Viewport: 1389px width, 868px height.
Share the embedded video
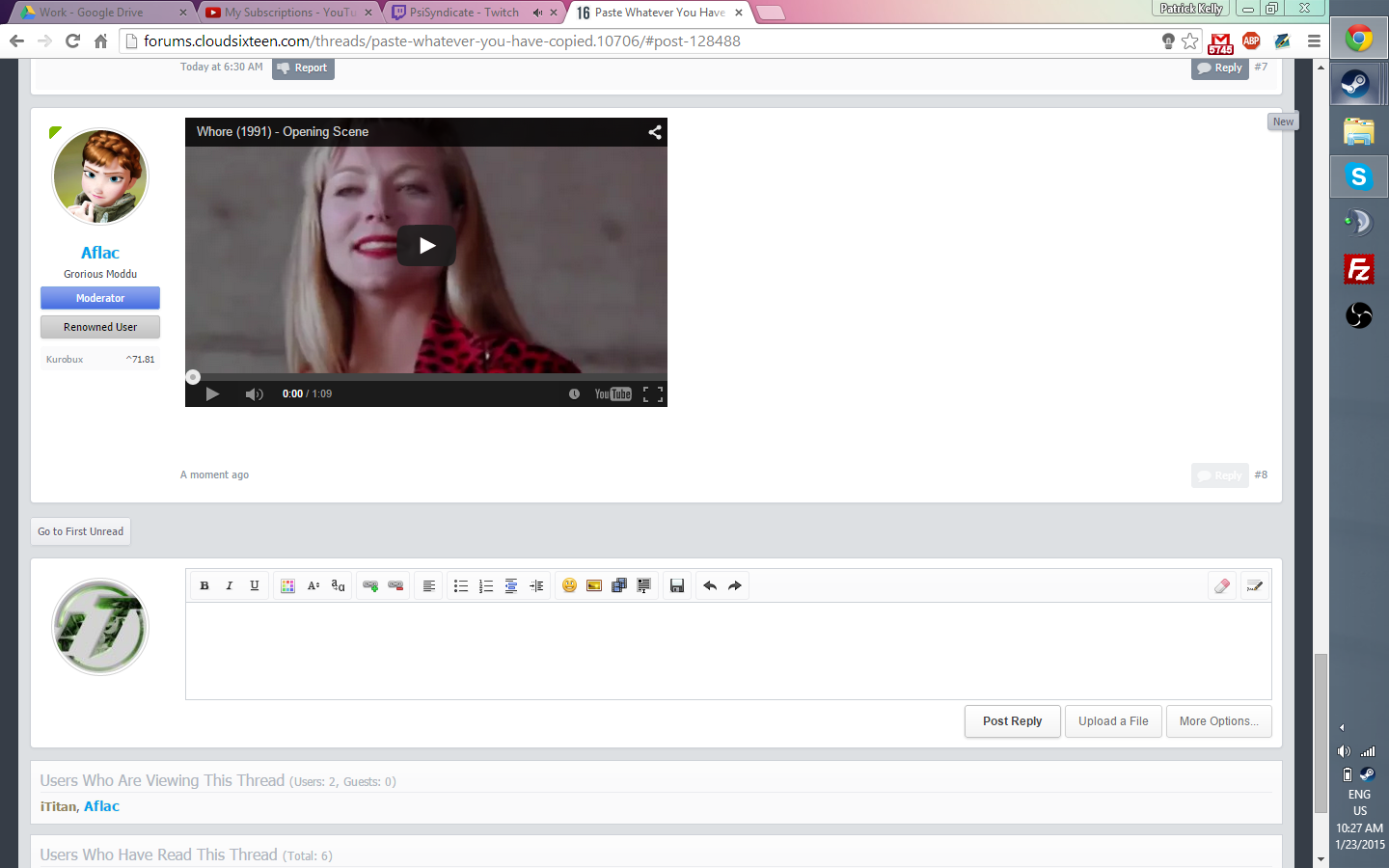pyautogui.click(x=655, y=132)
